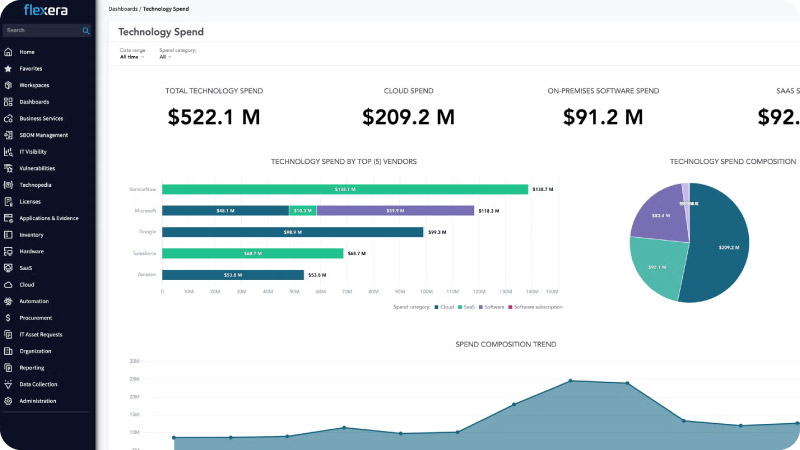Image resolution: width=800 pixels, height=450 pixels.
Task: Click Spend Composition Trend chart title
Action: point(506,344)
